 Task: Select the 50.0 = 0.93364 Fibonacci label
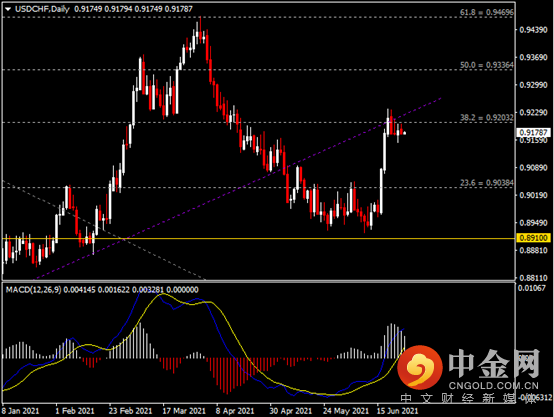coord(487,65)
